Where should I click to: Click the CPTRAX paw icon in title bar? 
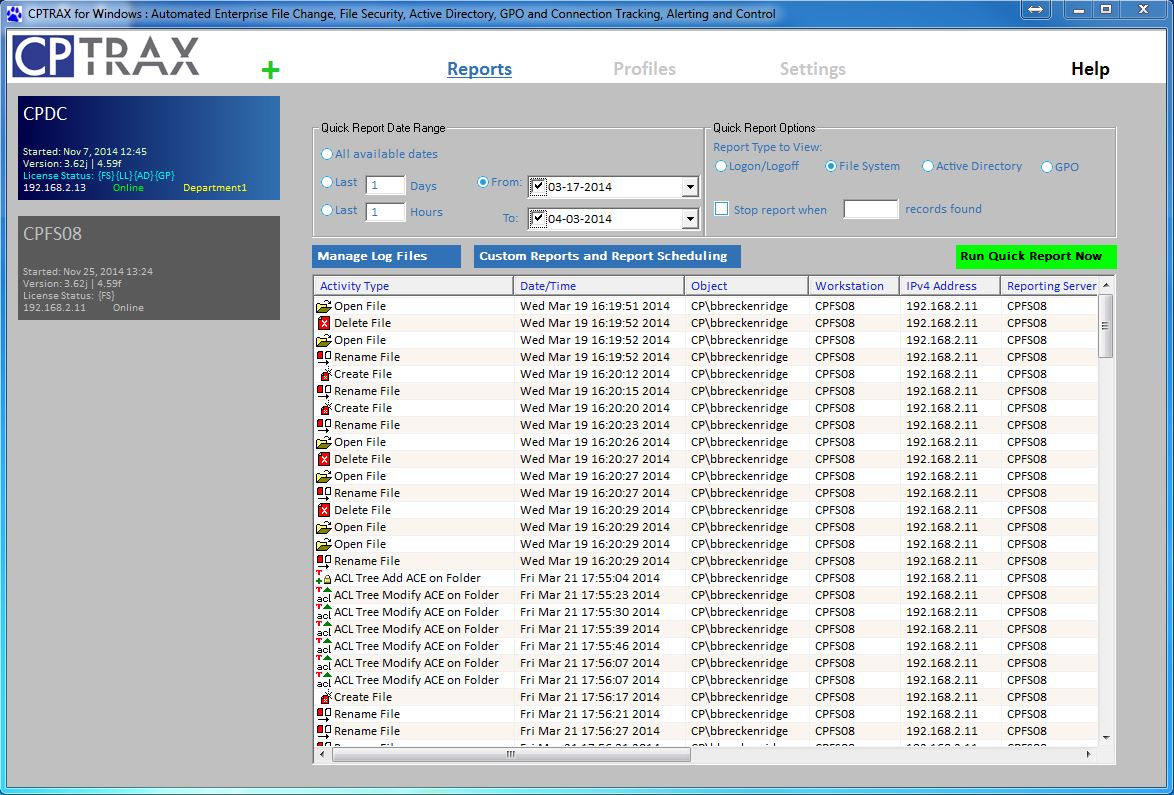pyautogui.click(x=14, y=13)
